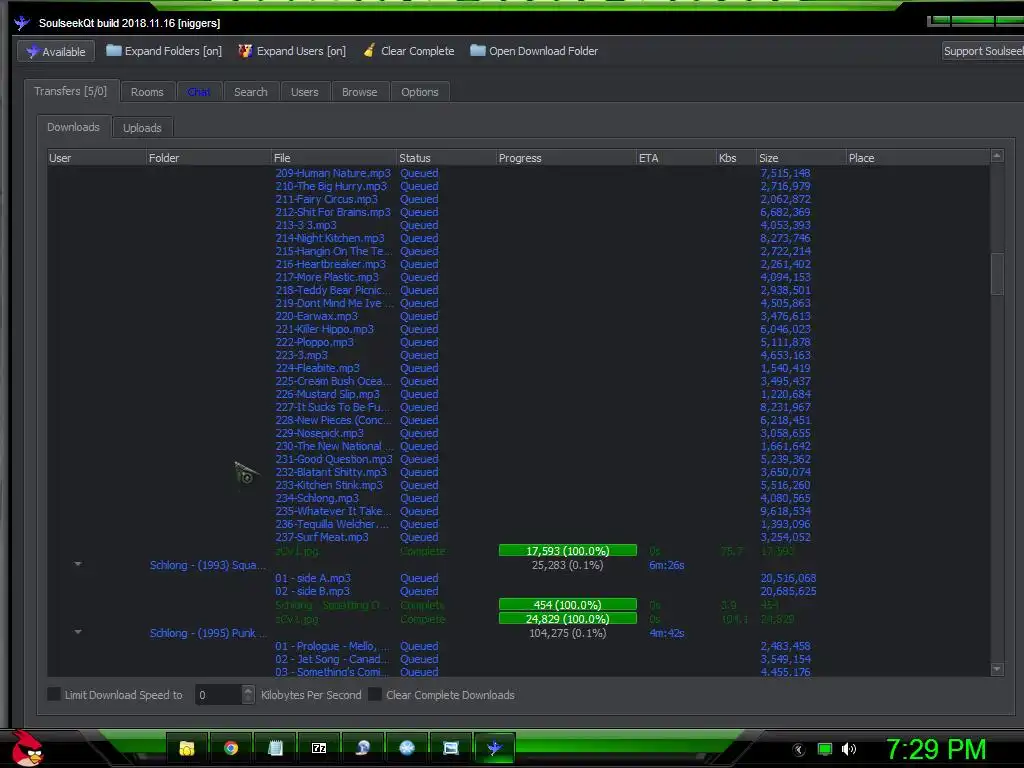Screen dimensions: 1024x768
Task: Open the Options tab
Action: (419, 92)
